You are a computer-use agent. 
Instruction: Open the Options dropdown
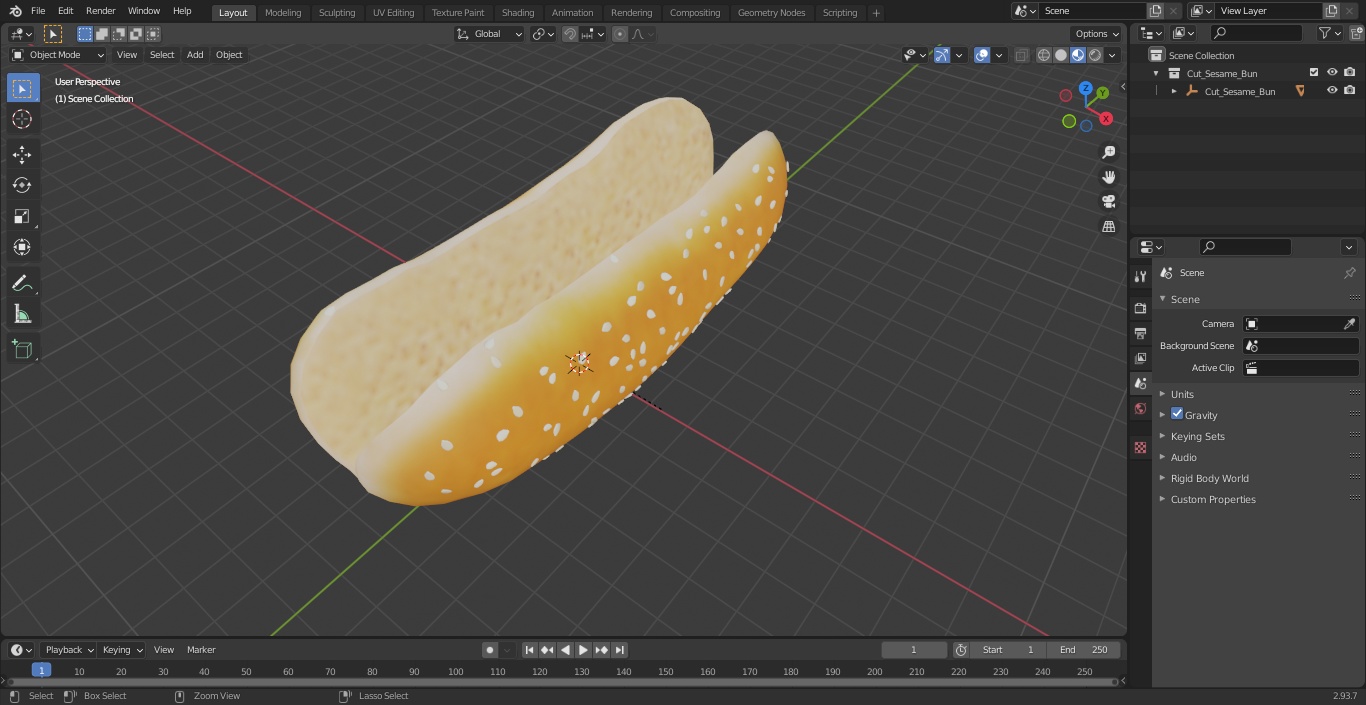coord(1096,34)
